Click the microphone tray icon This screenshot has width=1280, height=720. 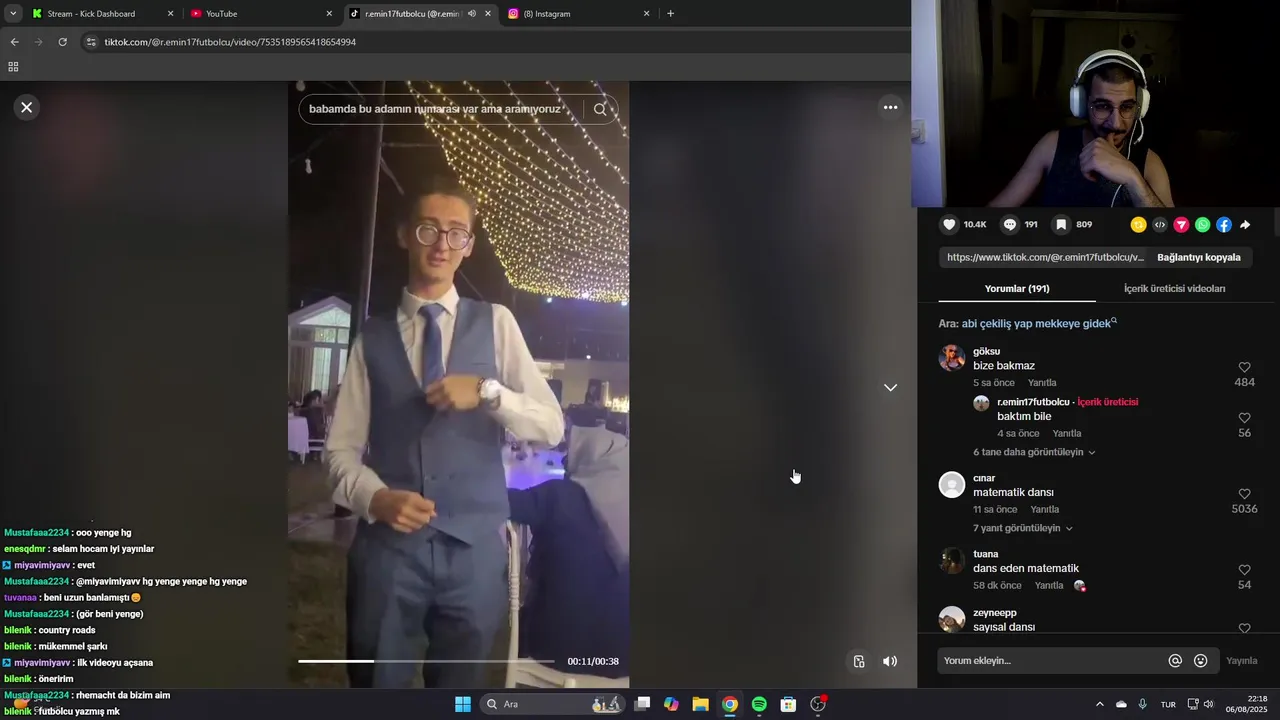(1142, 704)
